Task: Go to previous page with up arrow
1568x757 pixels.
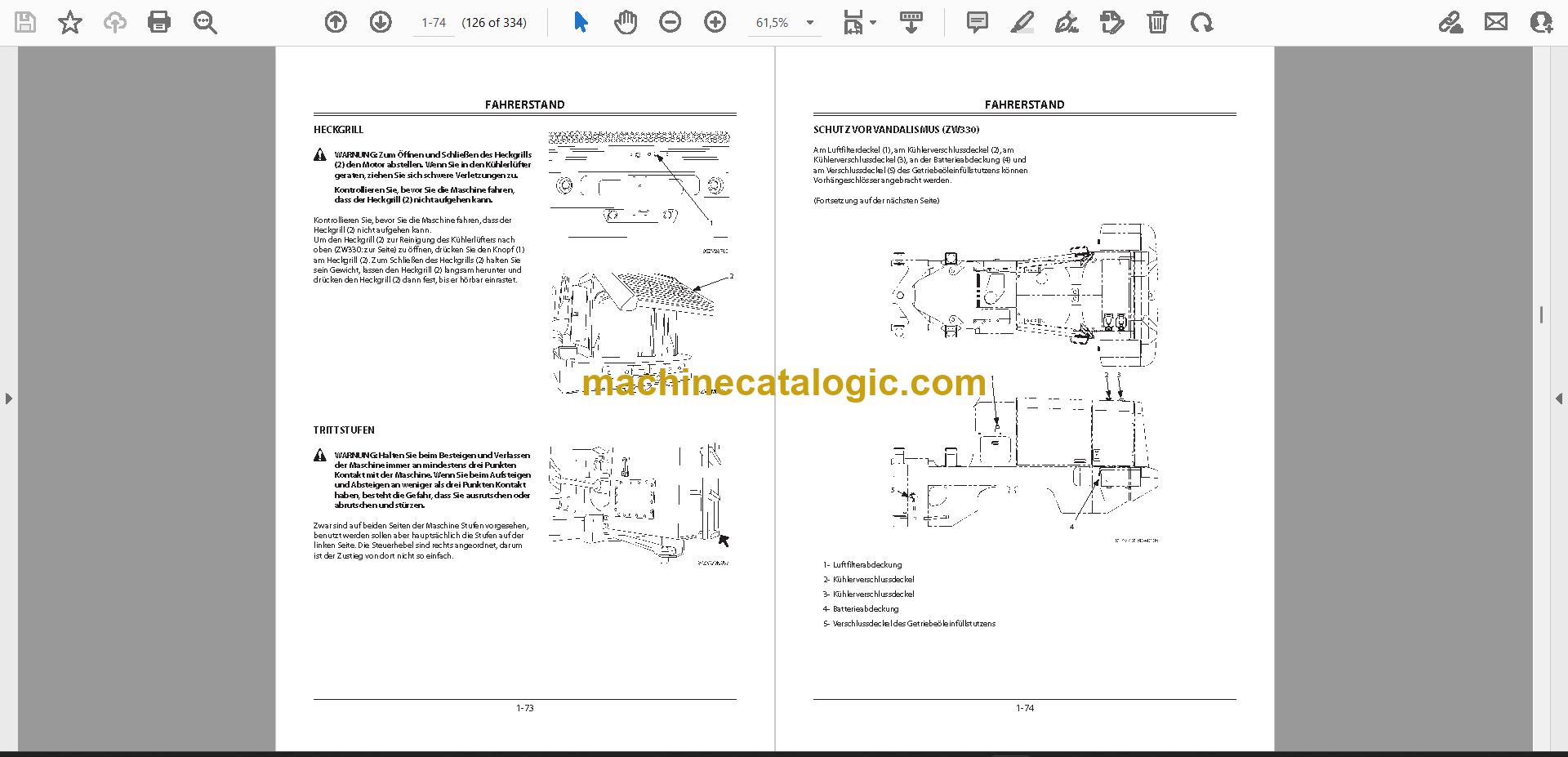Action: pos(336,22)
